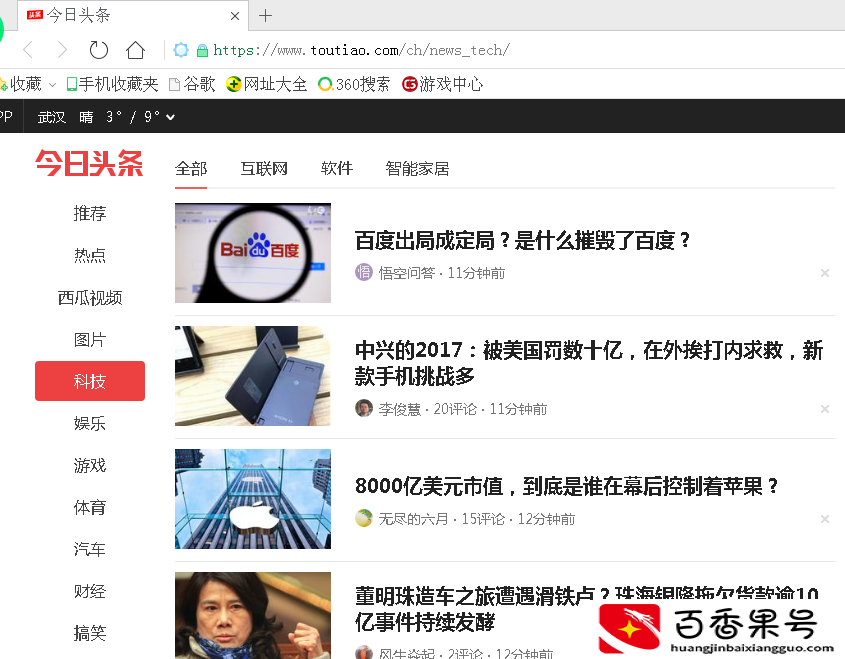Expand the 收藏 bookmarks dropdown arrow
Viewport: 845px width, 659px height.
point(52,85)
